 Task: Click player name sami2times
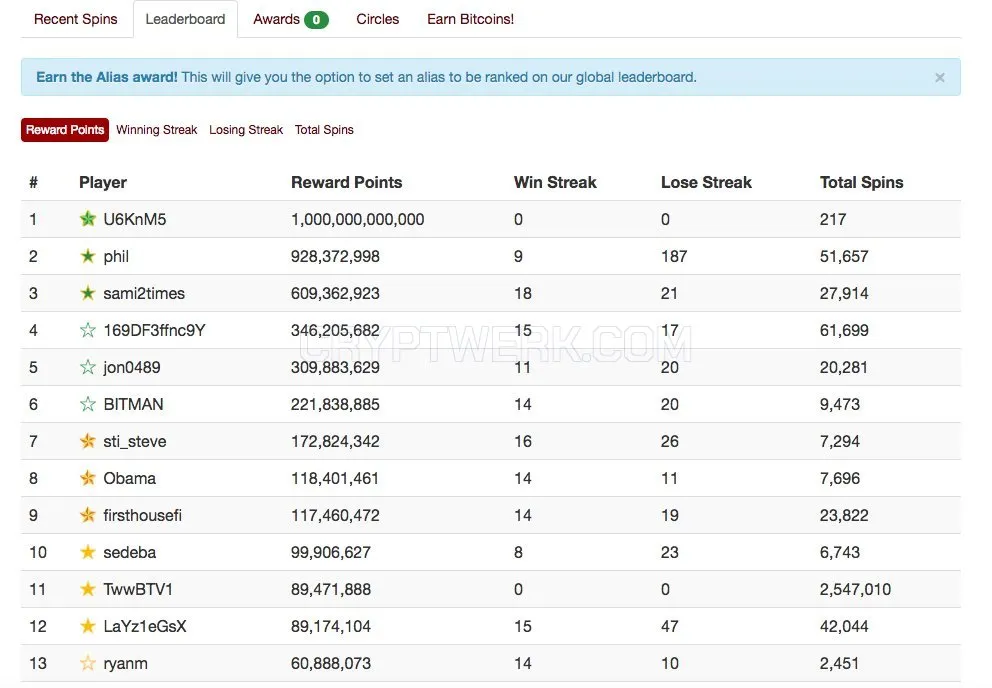pos(144,293)
